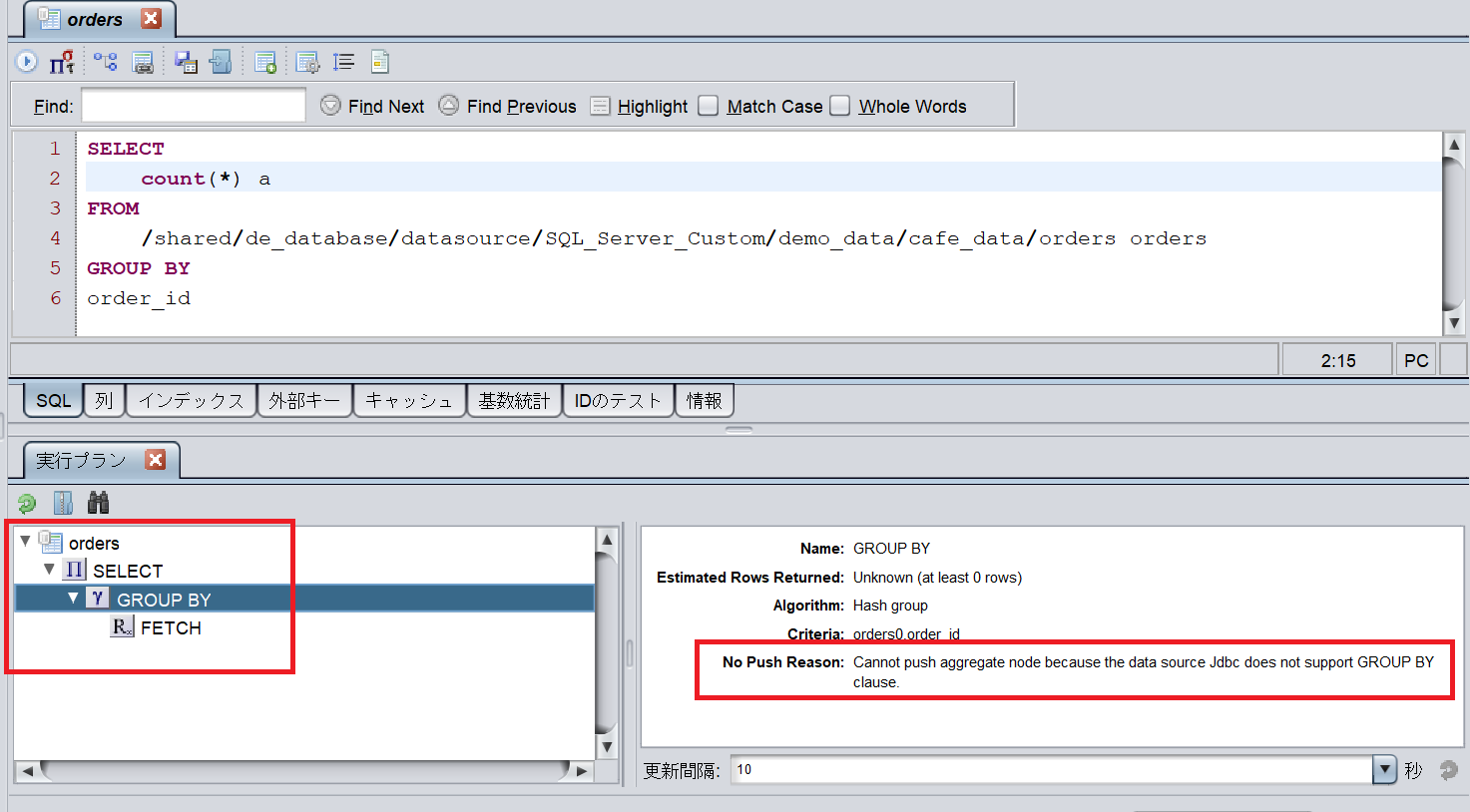The width and height of the screenshot is (1470, 812).
Task: Click the table with green plus icon
Action: pyautogui.click(x=265, y=63)
